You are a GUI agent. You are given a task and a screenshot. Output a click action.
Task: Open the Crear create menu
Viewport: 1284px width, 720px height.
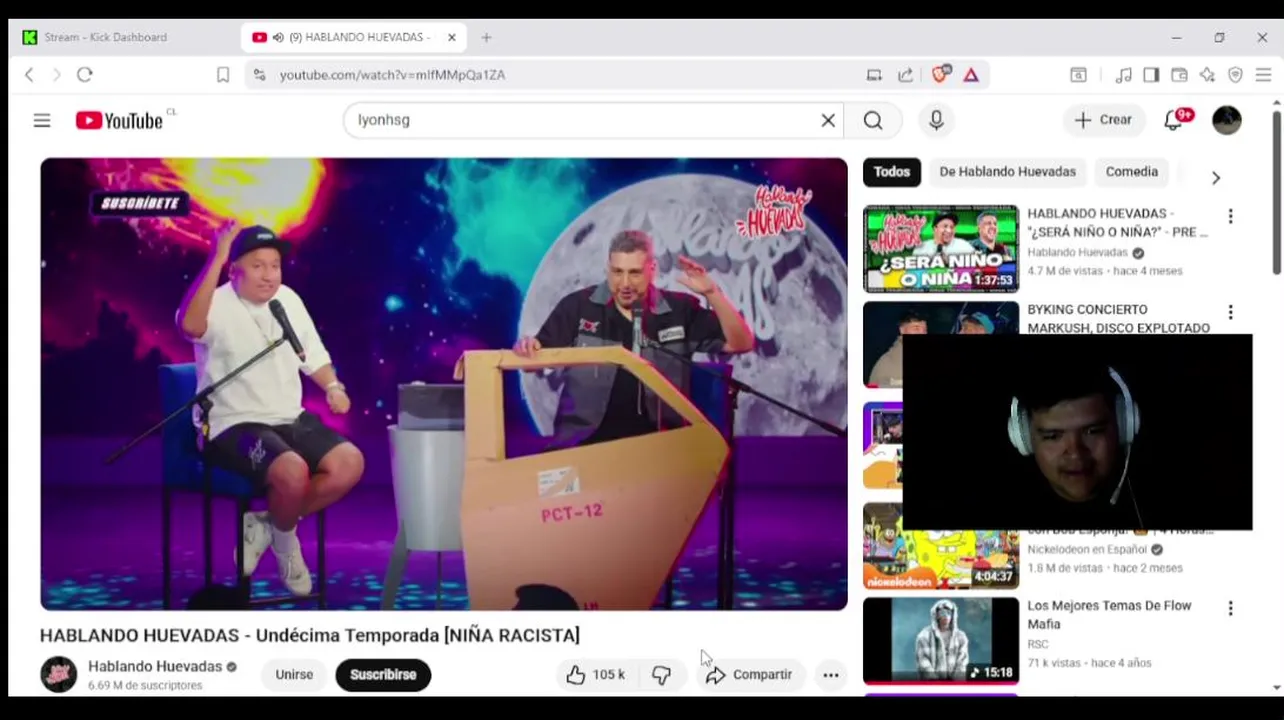tap(1103, 120)
